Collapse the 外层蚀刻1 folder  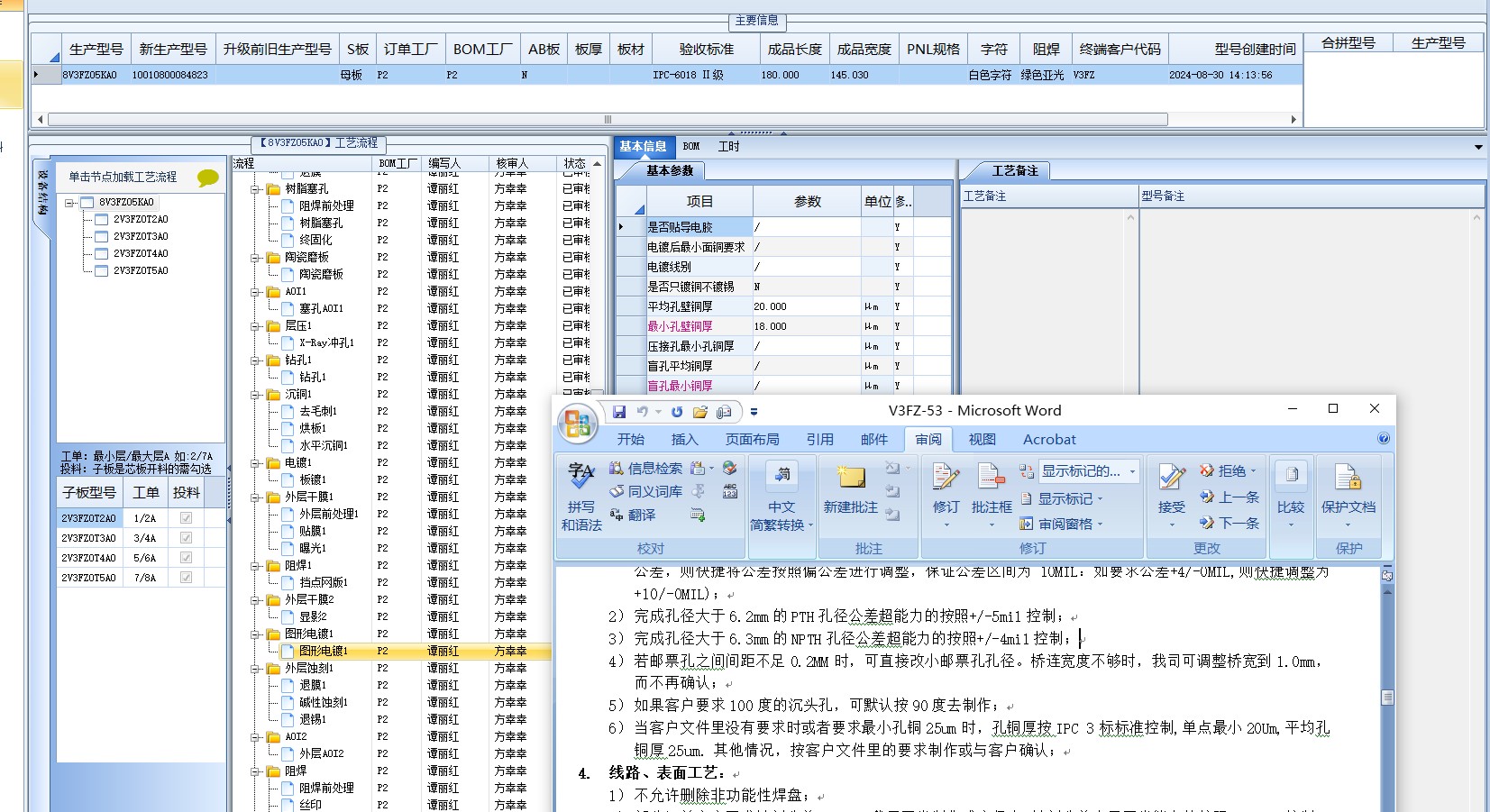[255, 669]
